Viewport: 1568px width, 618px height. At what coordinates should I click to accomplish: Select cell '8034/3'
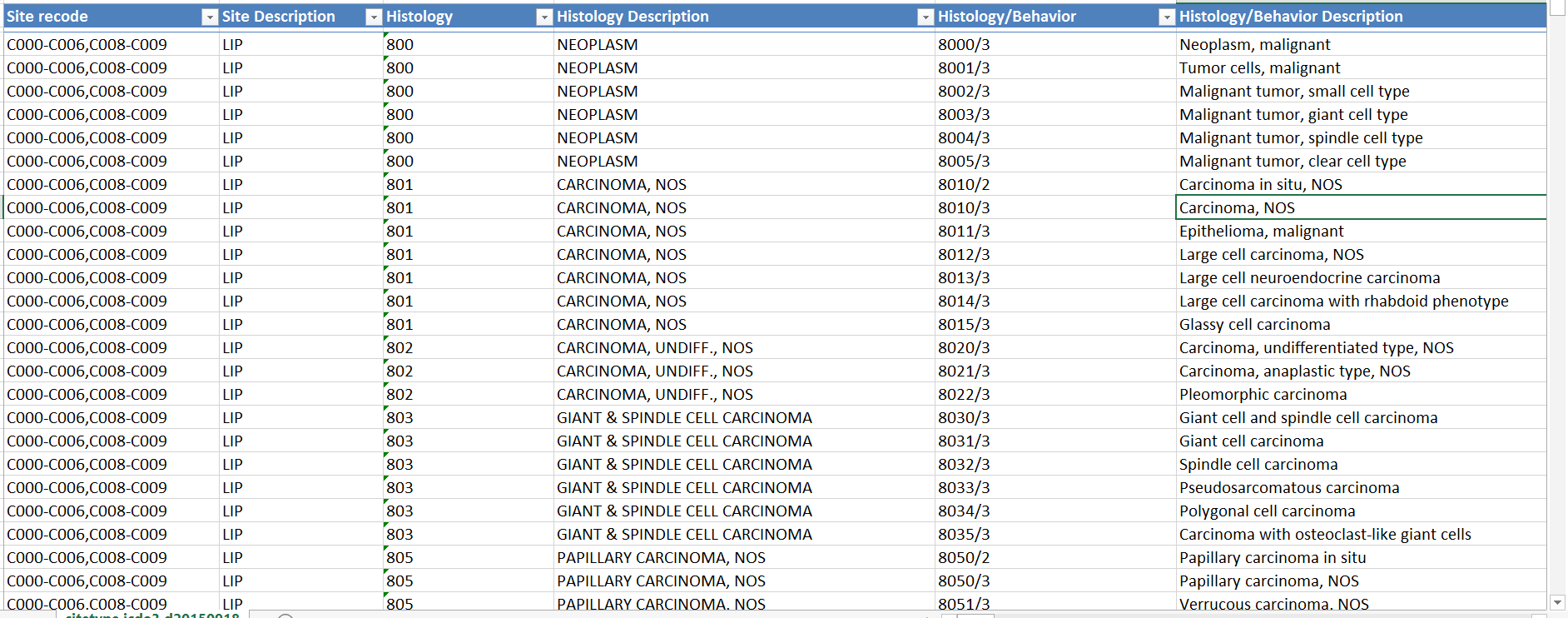click(1055, 511)
